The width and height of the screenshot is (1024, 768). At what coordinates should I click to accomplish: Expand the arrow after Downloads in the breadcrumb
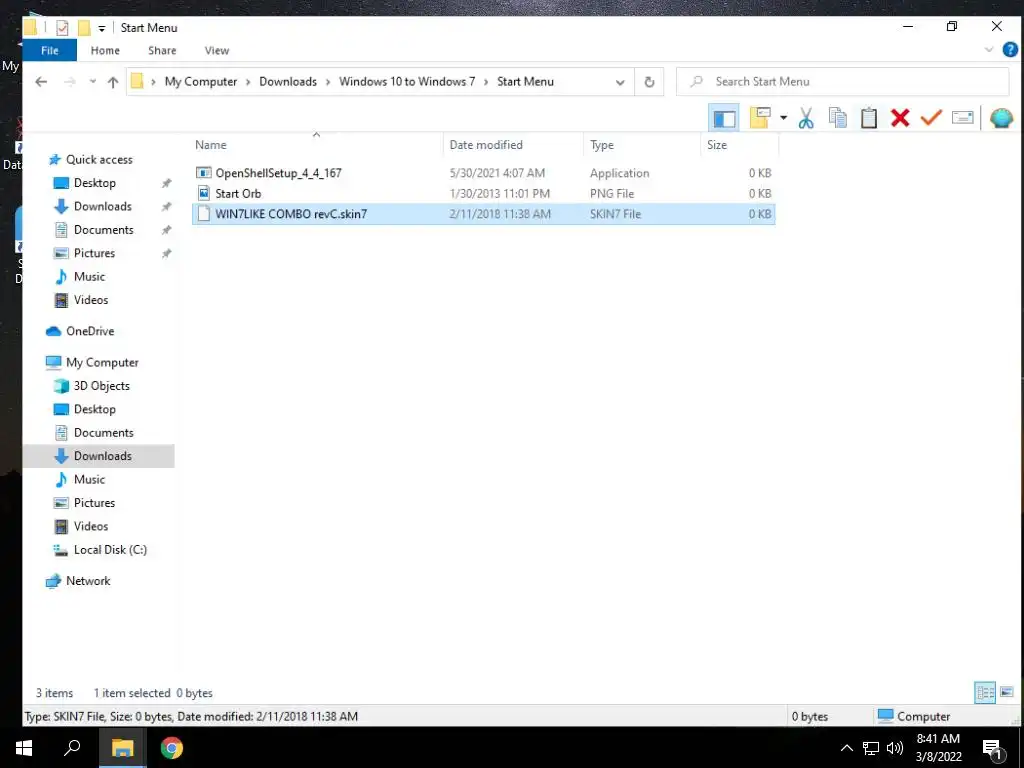point(328,82)
